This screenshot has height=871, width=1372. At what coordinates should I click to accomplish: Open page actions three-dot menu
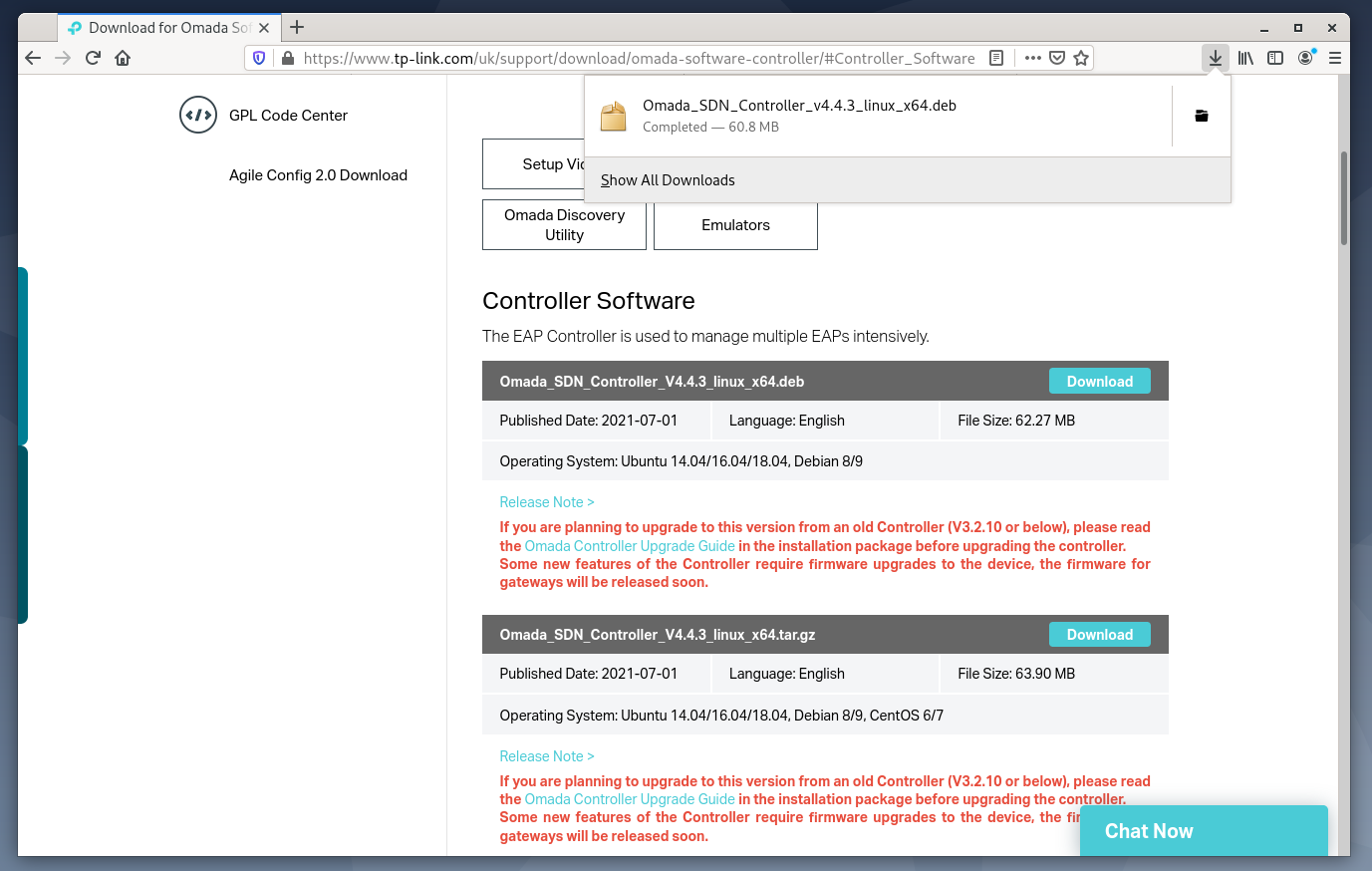1033,58
